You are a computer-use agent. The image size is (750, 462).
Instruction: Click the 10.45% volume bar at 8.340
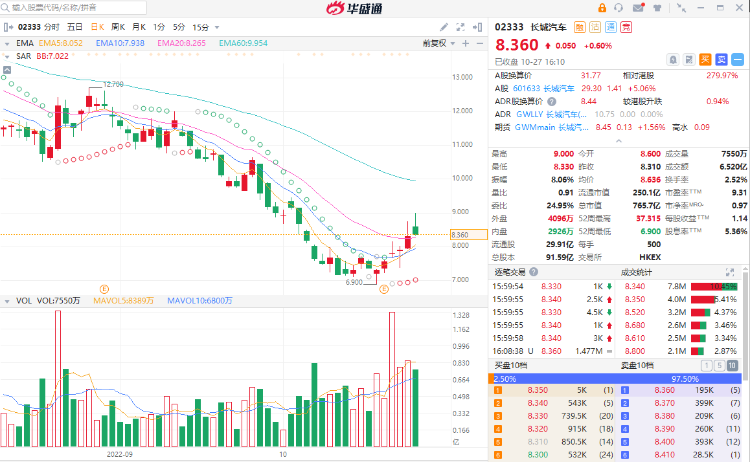pos(714,286)
